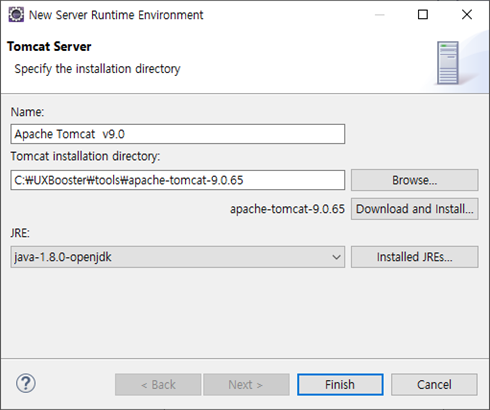Image resolution: width=490 pixels, height=410 pixels.
Task: Click the 'Name:' label
Action: [x=27, y=112]
